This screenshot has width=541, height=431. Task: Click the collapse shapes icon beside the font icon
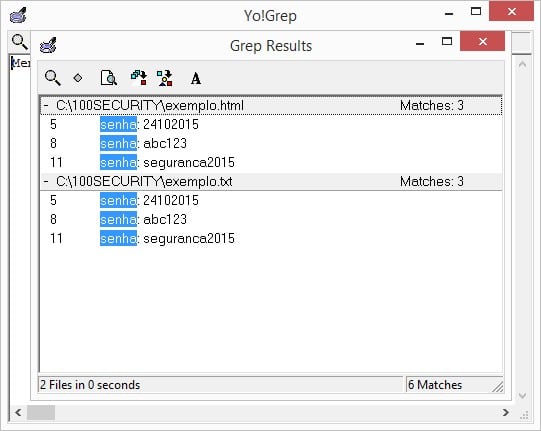pyautogui.click(x=165, y=78)
